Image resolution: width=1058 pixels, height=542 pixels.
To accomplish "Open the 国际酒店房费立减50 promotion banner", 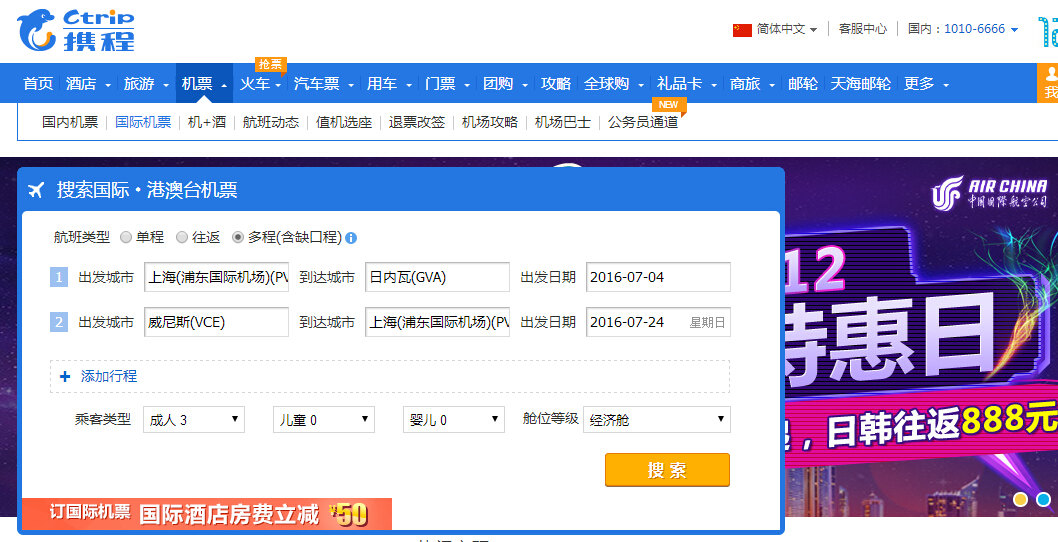I will click(x=206, y=514).
